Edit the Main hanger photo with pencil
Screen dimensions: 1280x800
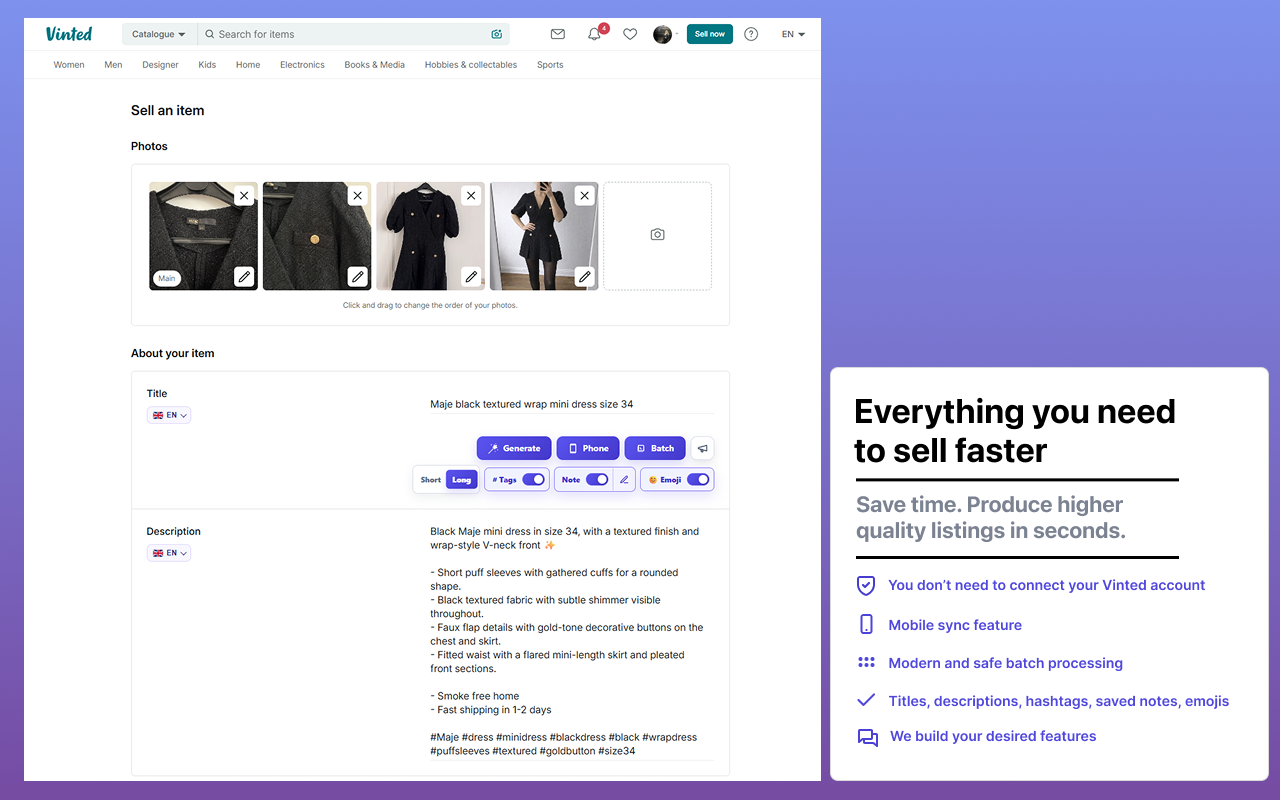[x=244, y=276]
